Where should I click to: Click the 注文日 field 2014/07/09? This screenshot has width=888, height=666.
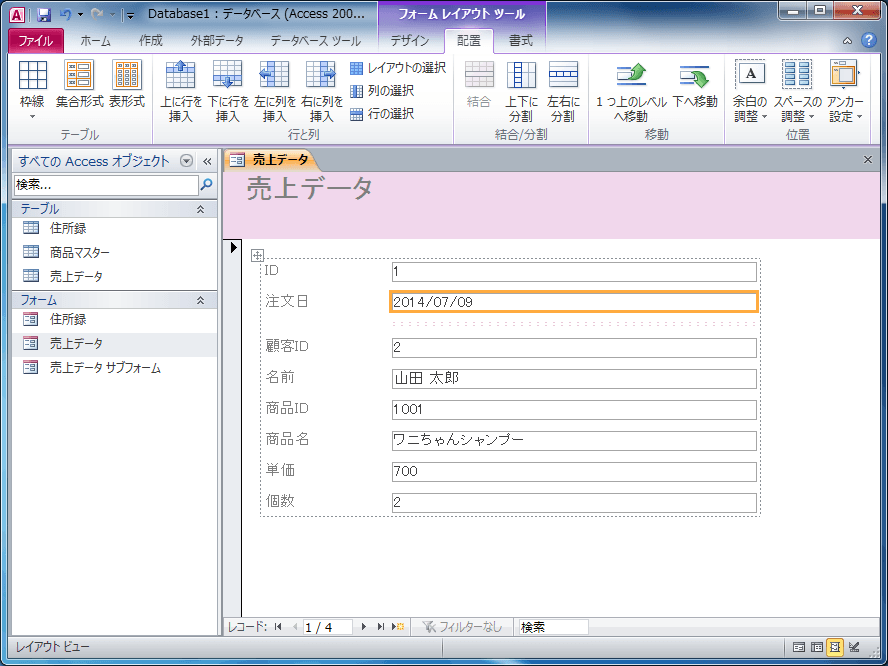click(x=574, y=302)
